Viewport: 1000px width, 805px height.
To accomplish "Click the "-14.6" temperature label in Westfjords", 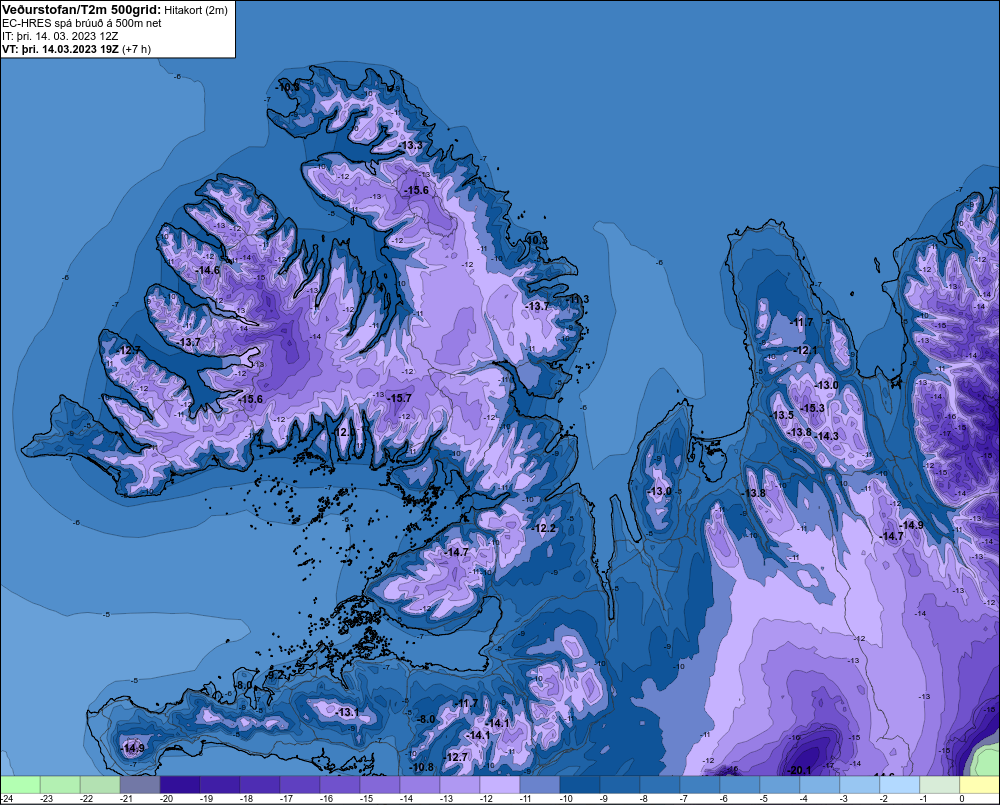I will tap(208, 270).
